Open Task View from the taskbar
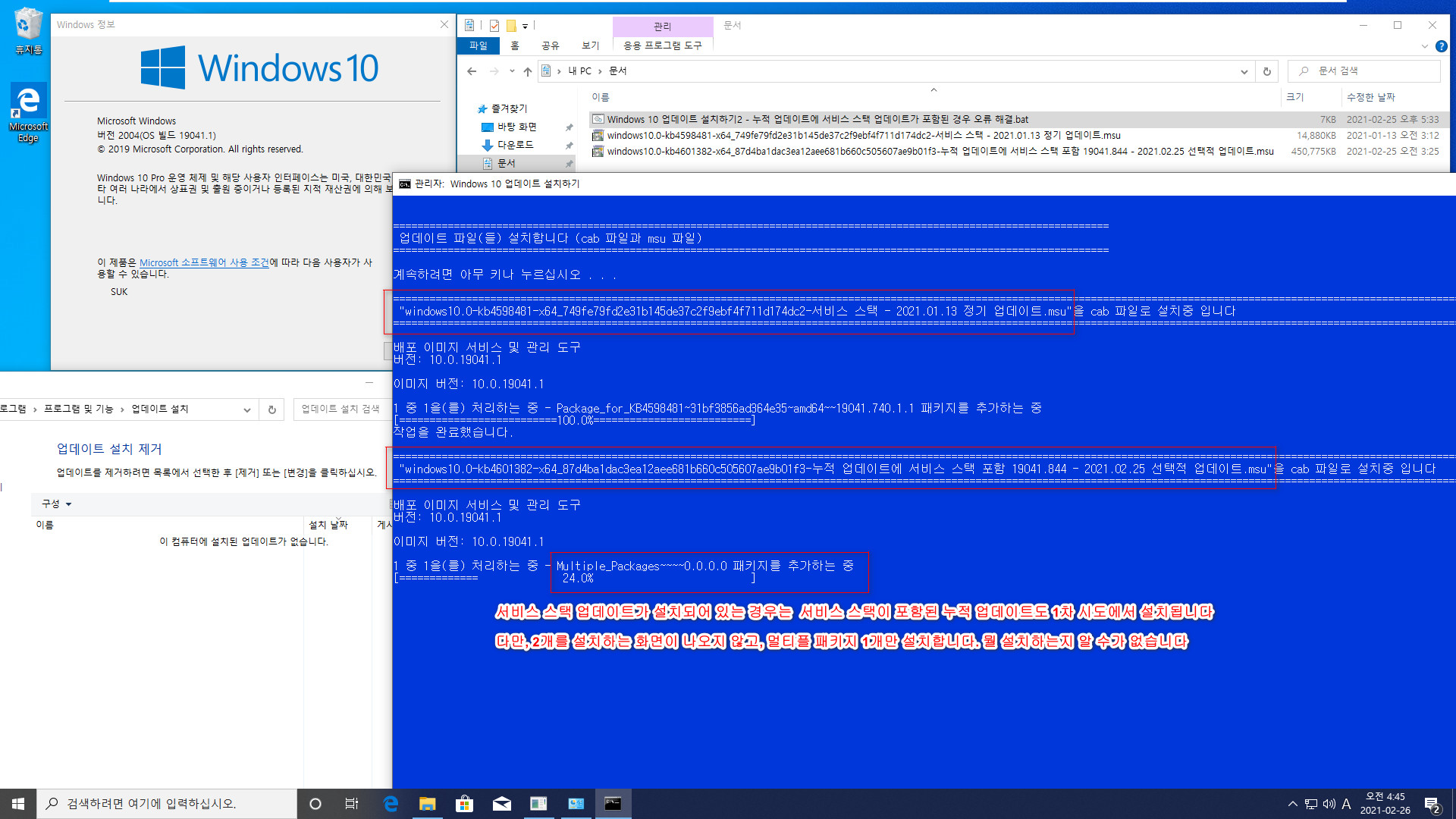 pyautogui.click(x=352, y=804)
